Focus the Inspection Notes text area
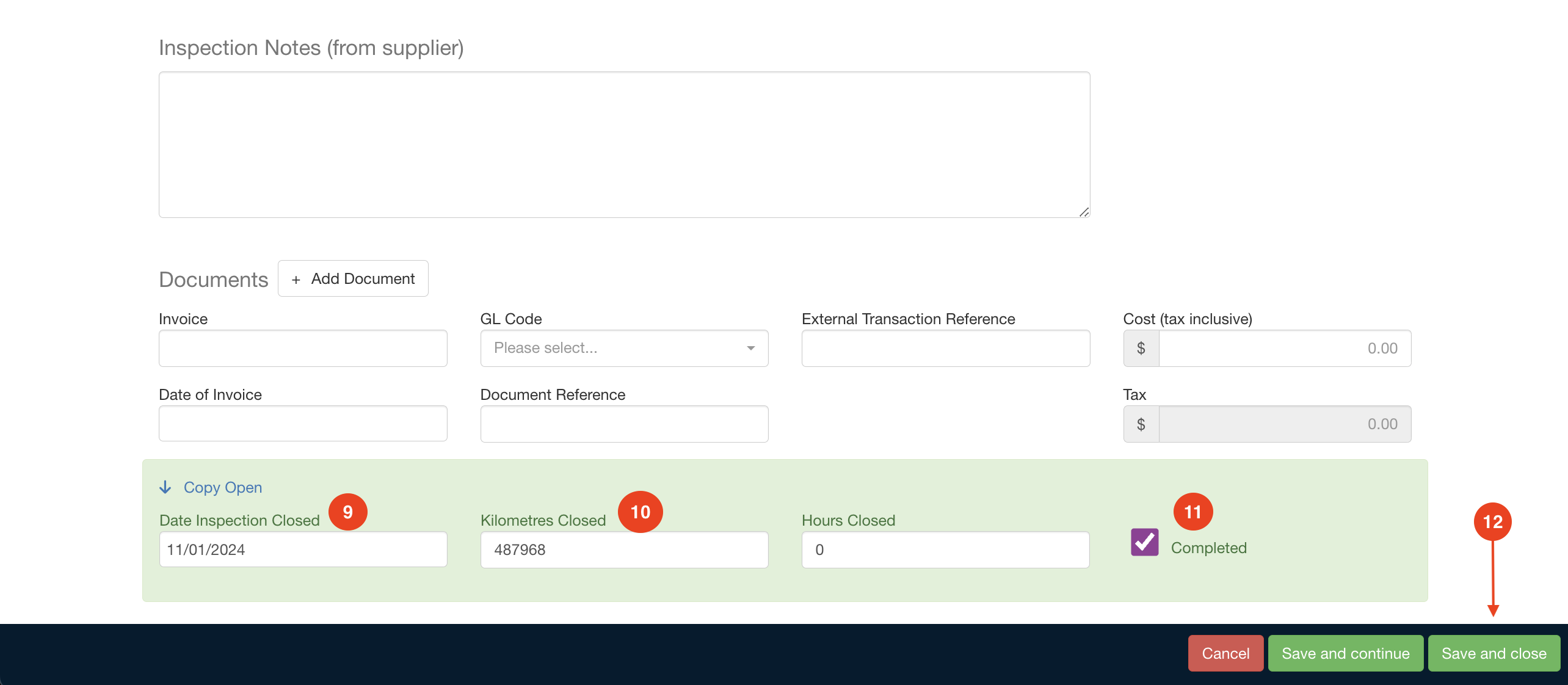Viewport: 1568px width, 685px height. (623, 144)
